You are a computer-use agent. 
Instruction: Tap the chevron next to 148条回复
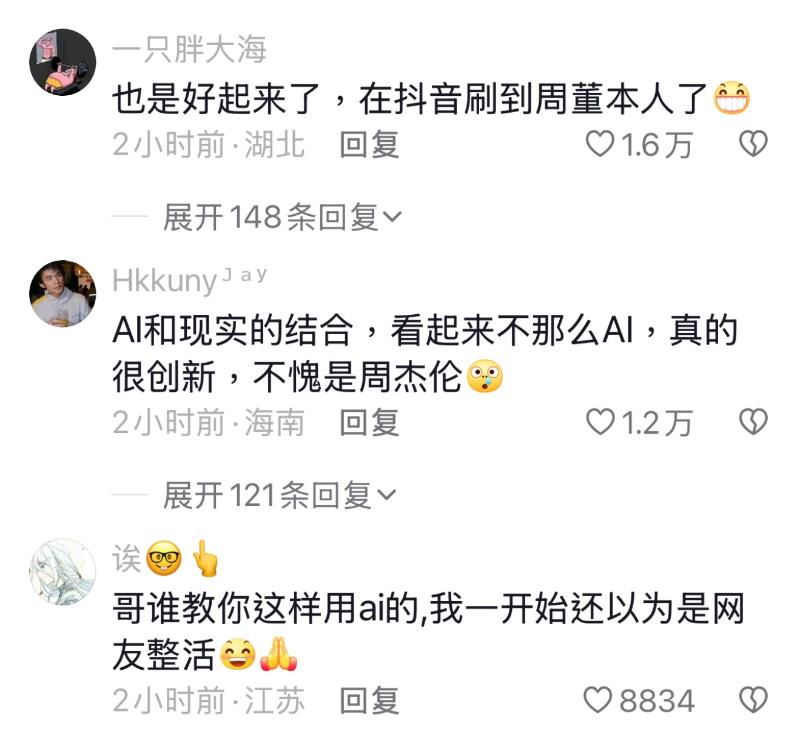[392, 217]
